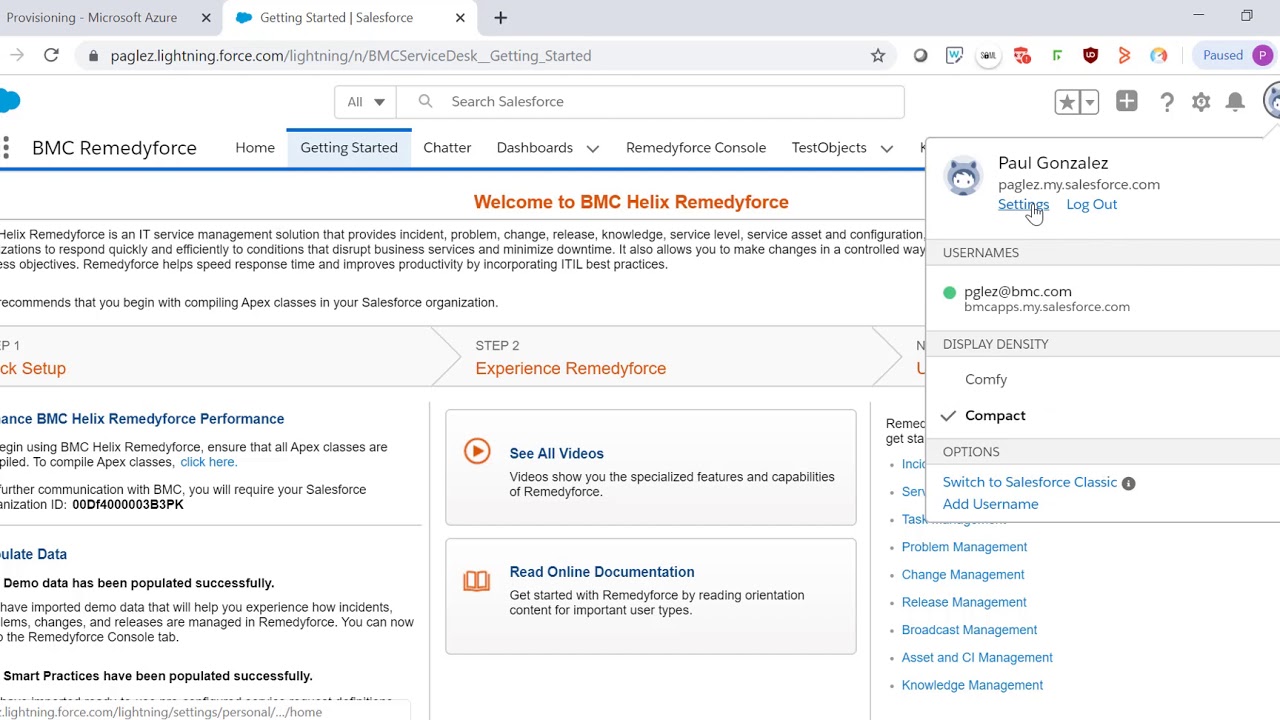Click the colorful circle extension icon
Image resolution: width=1280 pixels, height=720 pixels.
pos(1158,56)
